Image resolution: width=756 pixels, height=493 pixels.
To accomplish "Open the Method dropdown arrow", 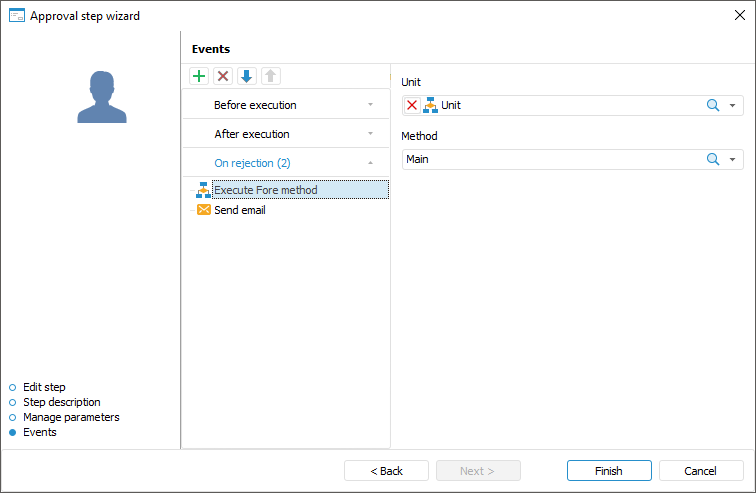I will click(732, 159).
